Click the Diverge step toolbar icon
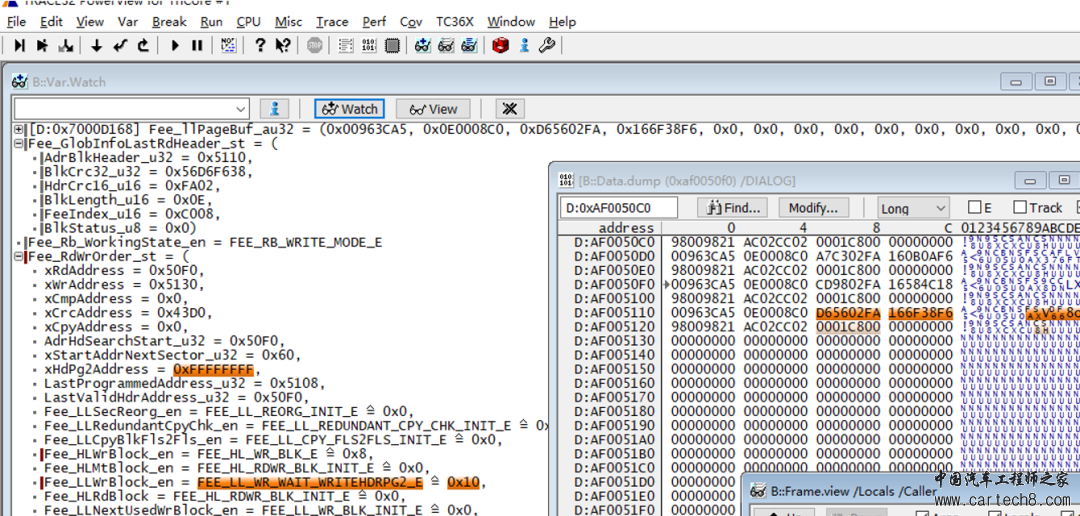This screenshot has height=516, width=1080. pos(65,45)
